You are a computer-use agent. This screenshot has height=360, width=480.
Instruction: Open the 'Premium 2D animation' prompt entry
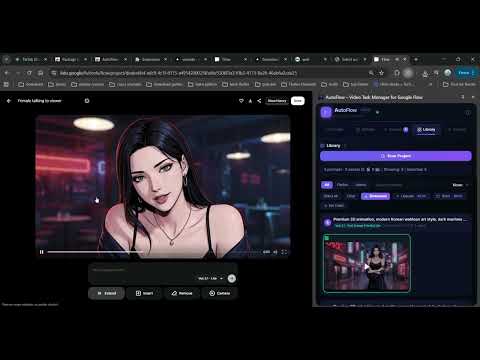tap(396, 222)
